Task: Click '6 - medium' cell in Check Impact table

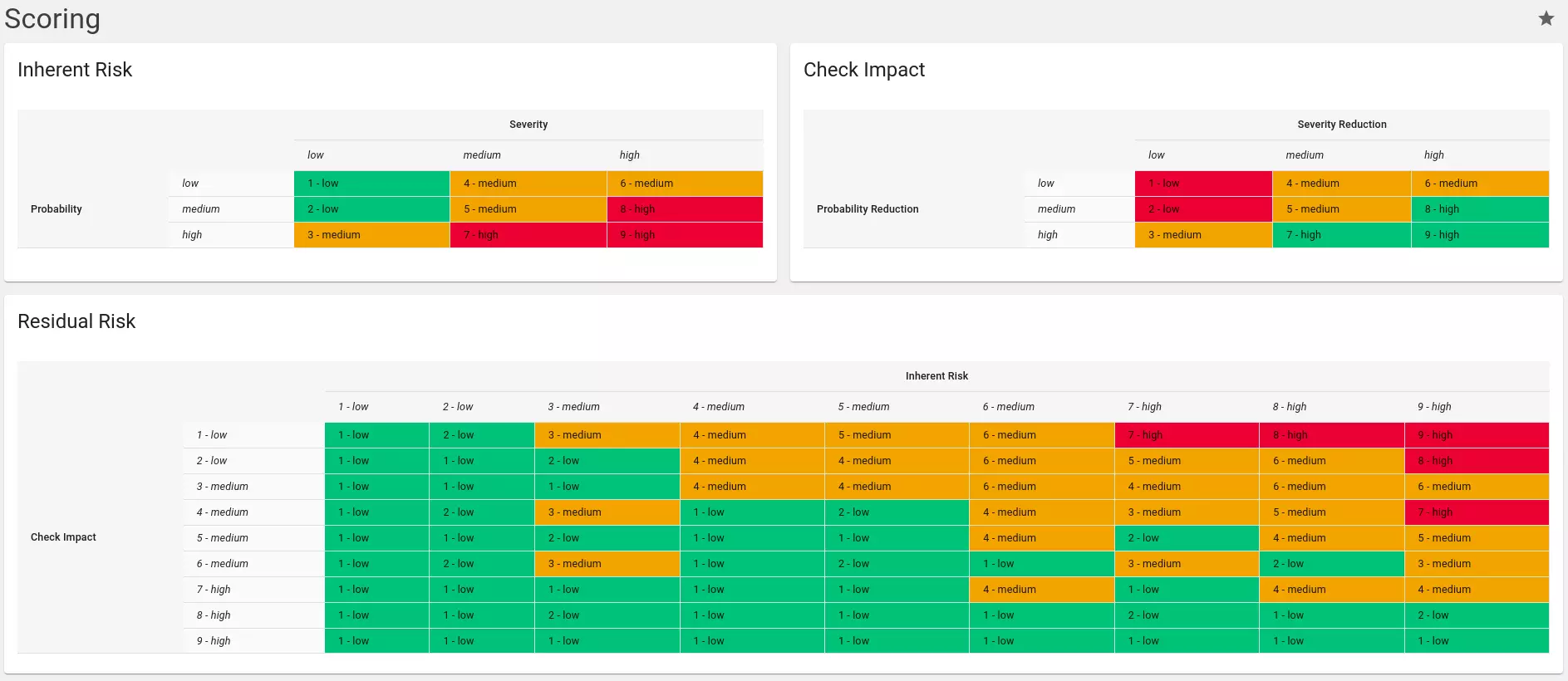Action: coord(1480,184)
